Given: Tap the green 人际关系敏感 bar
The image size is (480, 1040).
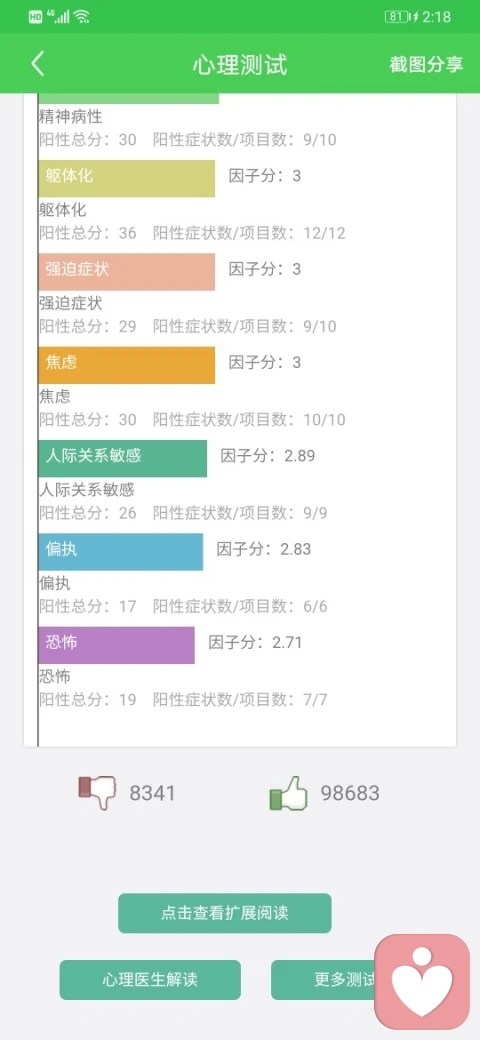Looking at the screenshot, I should [x=123, y=458].
